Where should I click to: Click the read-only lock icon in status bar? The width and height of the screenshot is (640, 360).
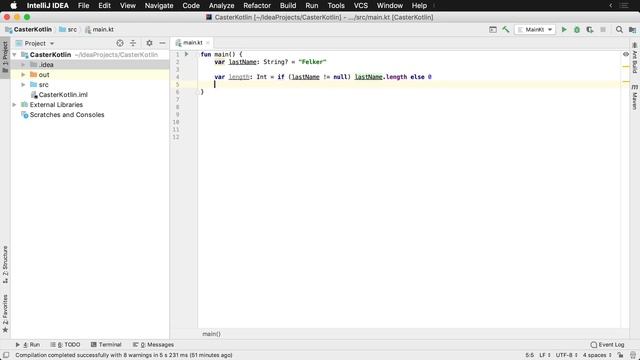coord(620,355)
